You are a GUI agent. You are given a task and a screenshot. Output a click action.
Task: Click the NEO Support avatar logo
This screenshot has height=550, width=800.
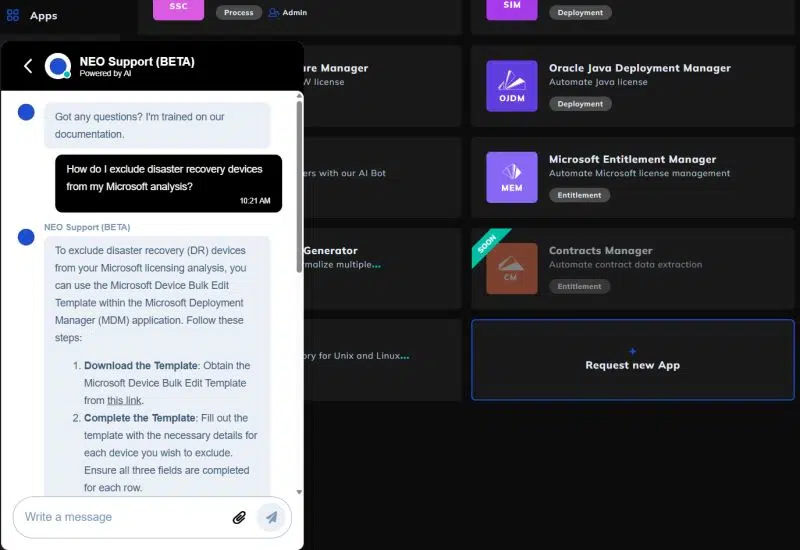tap(58, 66)
